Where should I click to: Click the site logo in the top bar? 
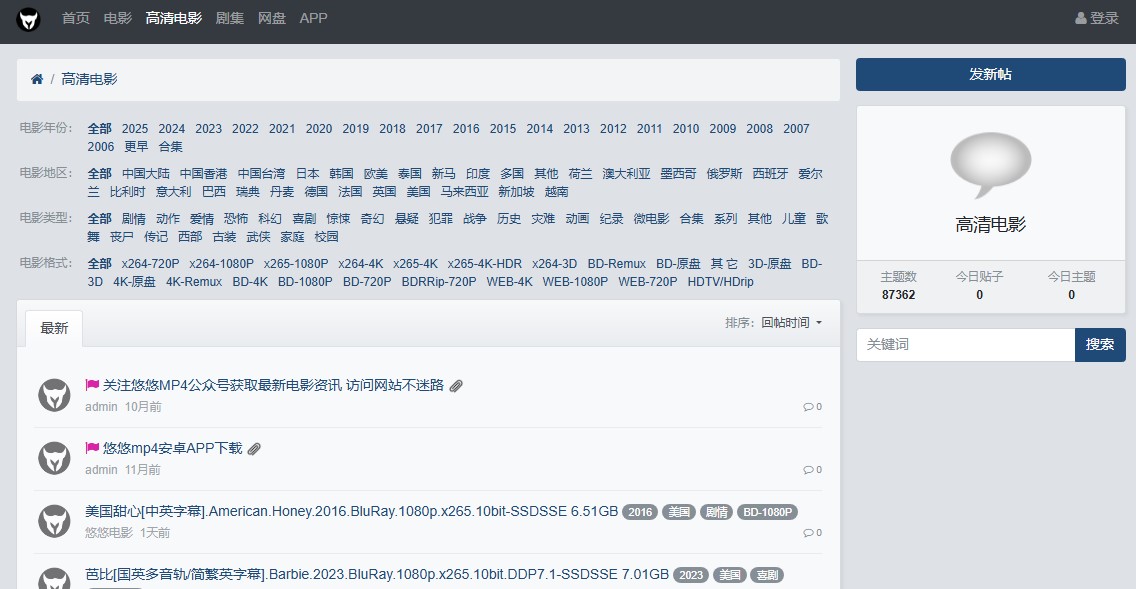[29, 19]
